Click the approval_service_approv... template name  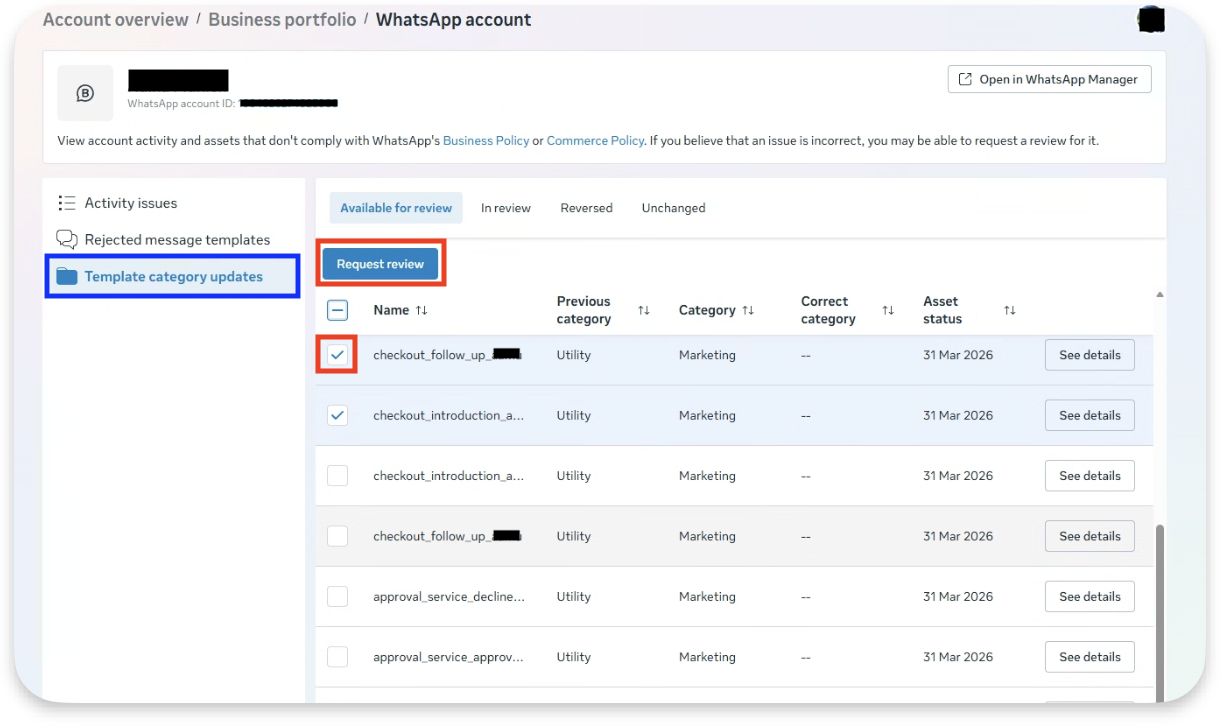pos(448,657)
